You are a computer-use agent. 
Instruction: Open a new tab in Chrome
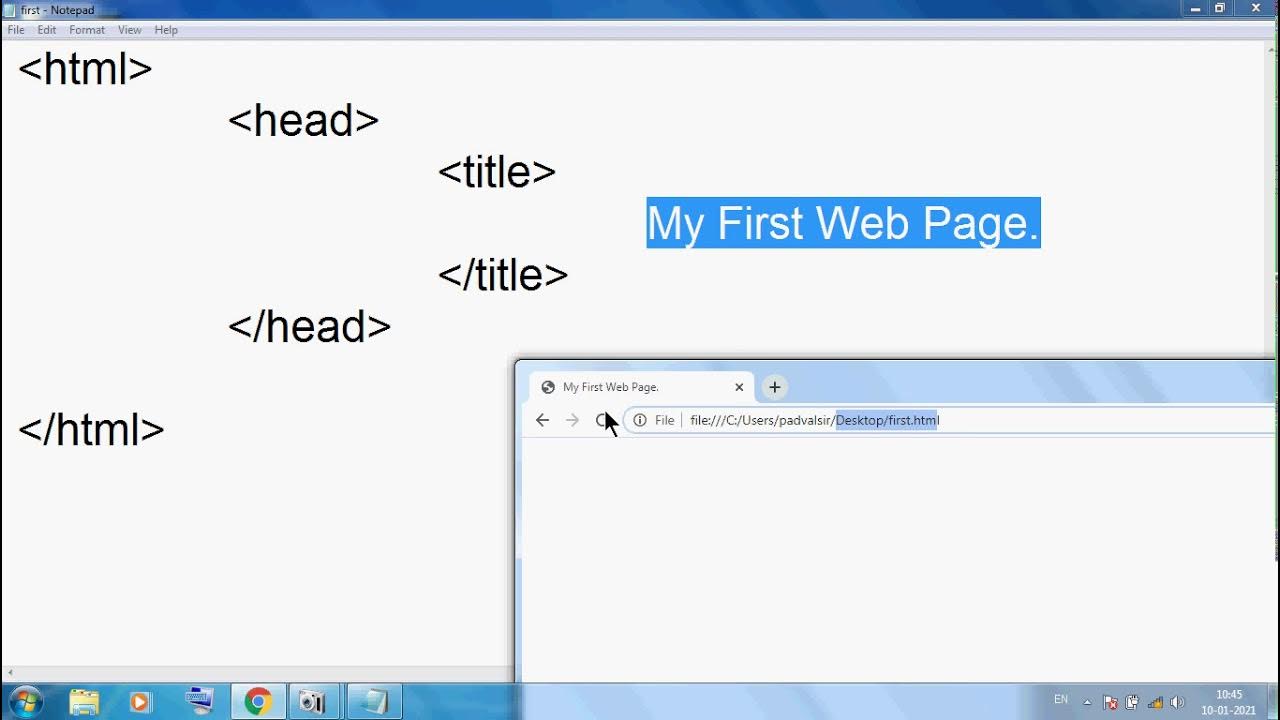click(774, 387)
